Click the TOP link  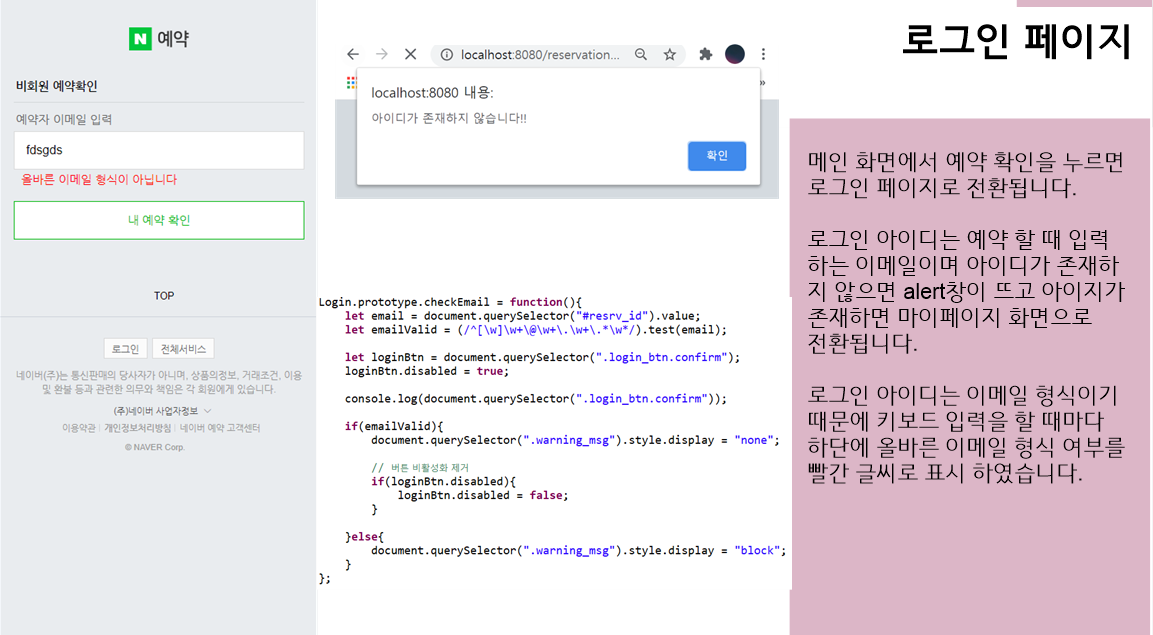(163, 295)
